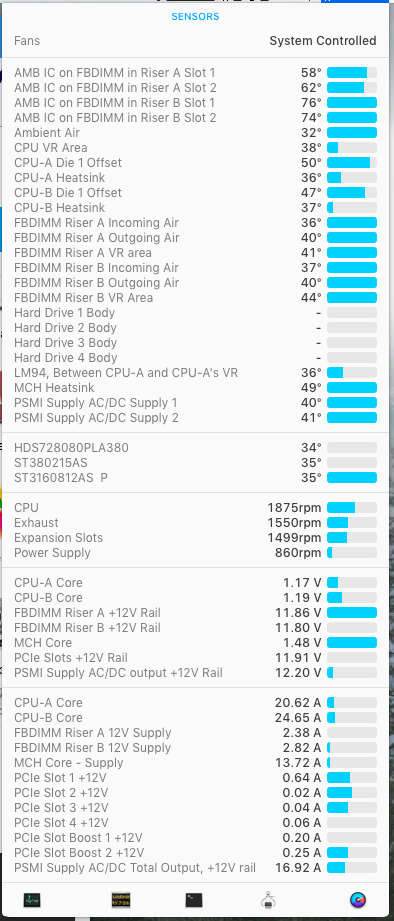Click the PSMI Supply Total Output row
394x921 pixels.
click(196, 868)
